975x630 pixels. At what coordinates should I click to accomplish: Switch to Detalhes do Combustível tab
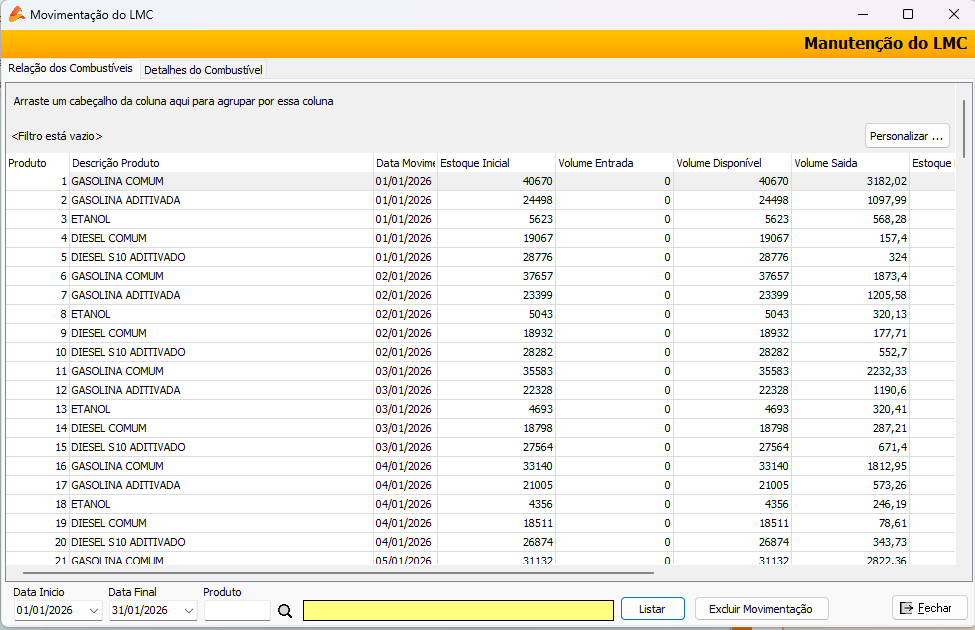tap(203, 70)
